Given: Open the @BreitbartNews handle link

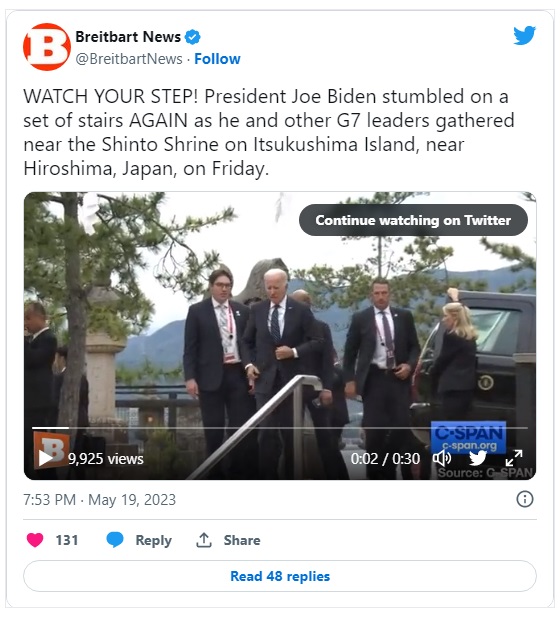Looking at the screenshot, I should point(129,59).
